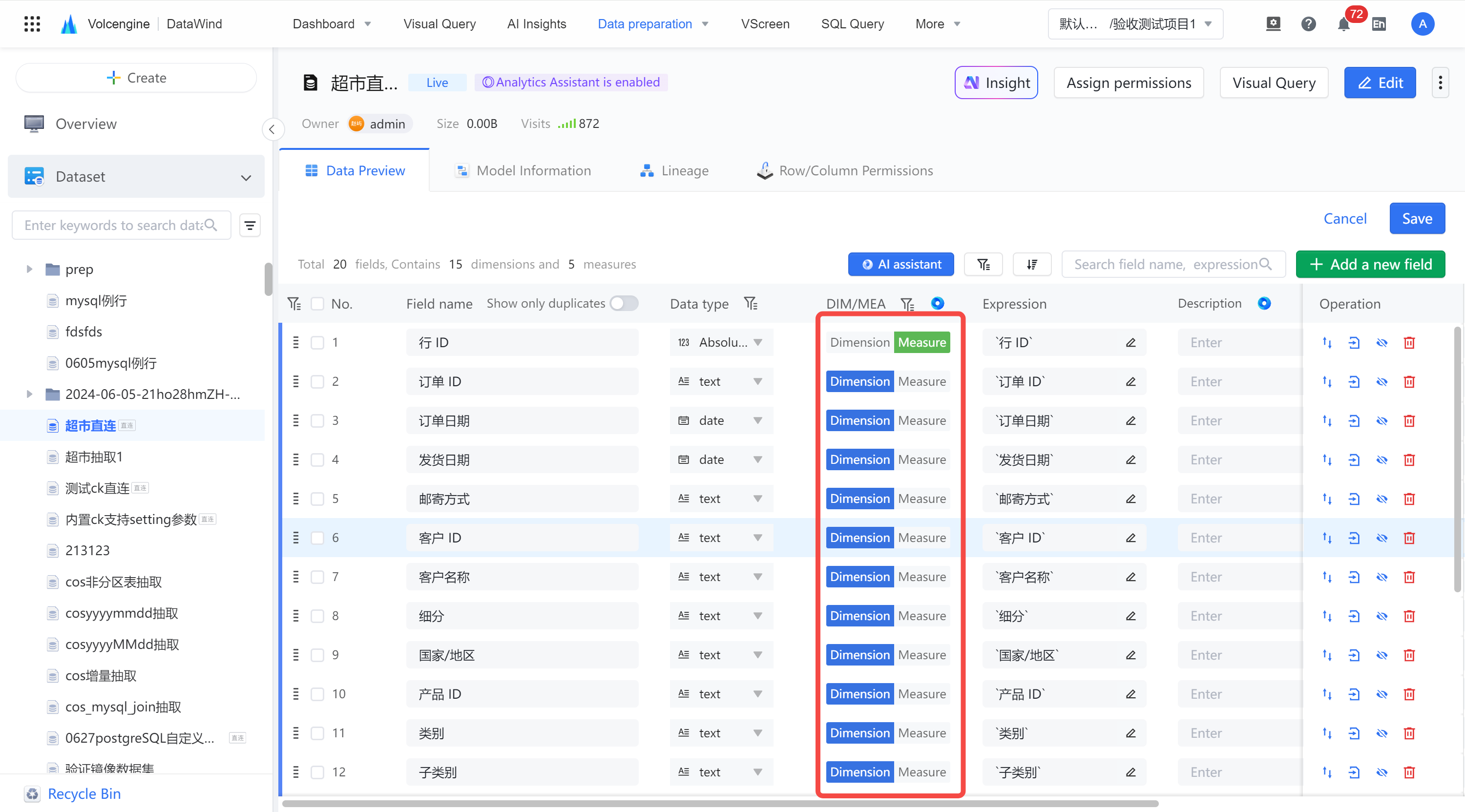
Task: Open SQL Query in top navigation
Action: click(852, 24)
